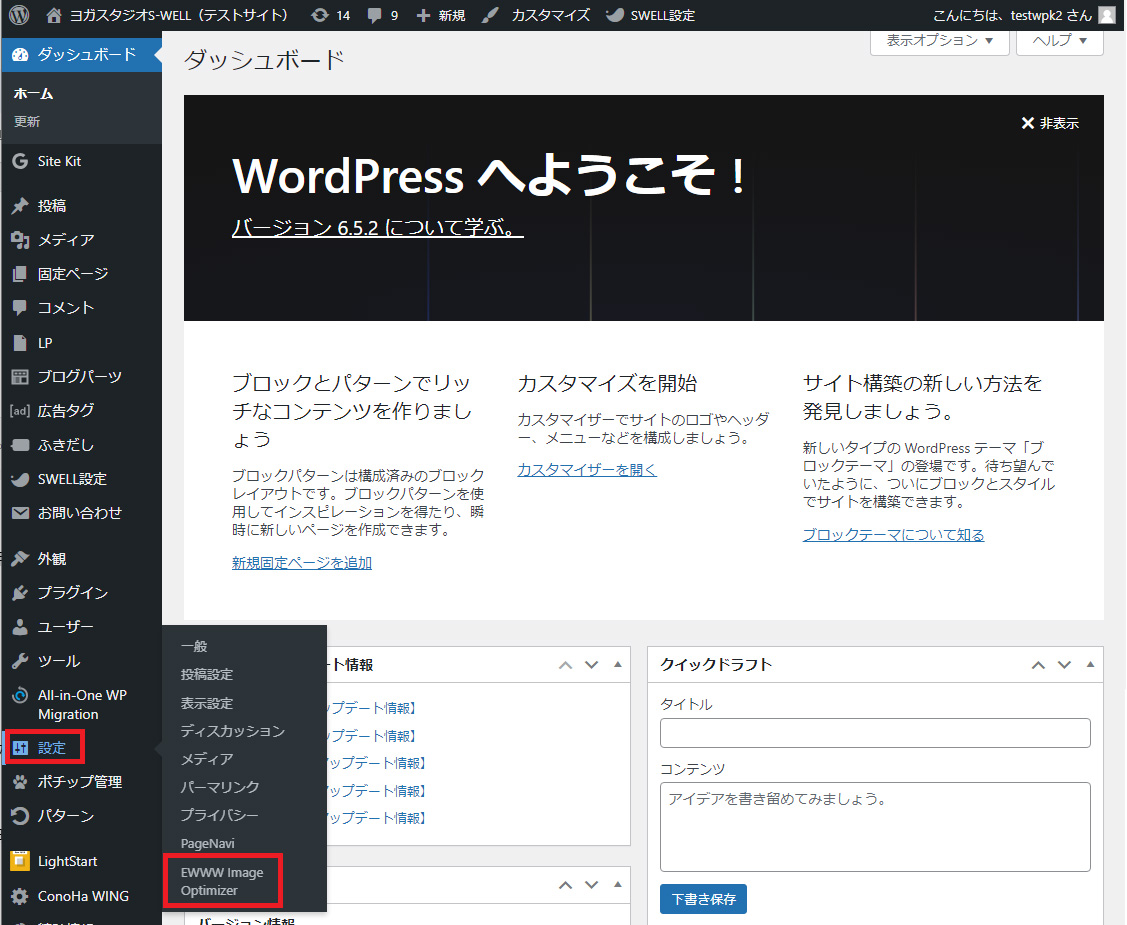Click the ポチップ管理 paw icon
The height and width of the screenshot is (925, 1127).
point(20,782)
